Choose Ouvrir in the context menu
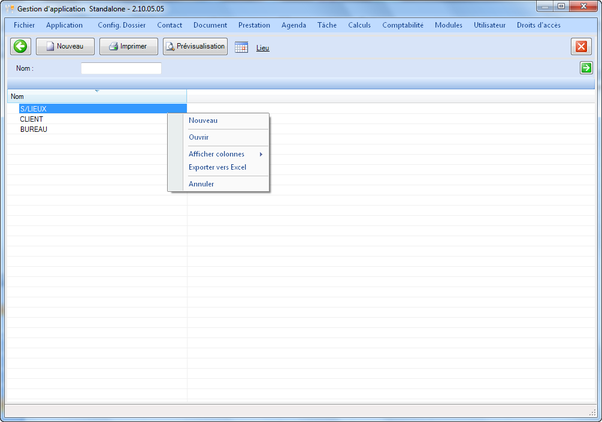Image resolution: width=602 pixels, height=422 pixels. 199,137
